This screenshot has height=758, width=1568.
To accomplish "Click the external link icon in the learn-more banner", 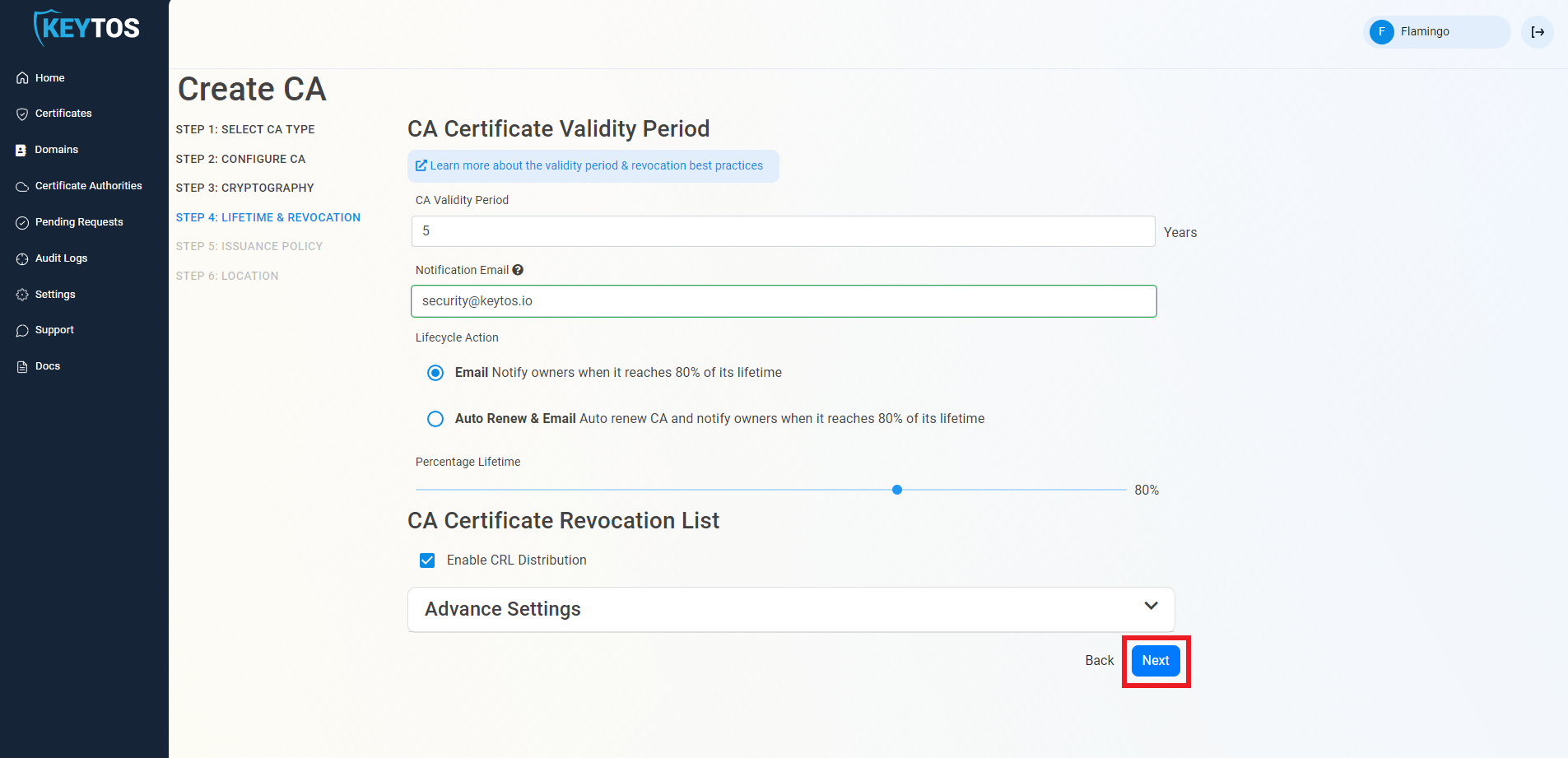I will (x=421, y=165).
